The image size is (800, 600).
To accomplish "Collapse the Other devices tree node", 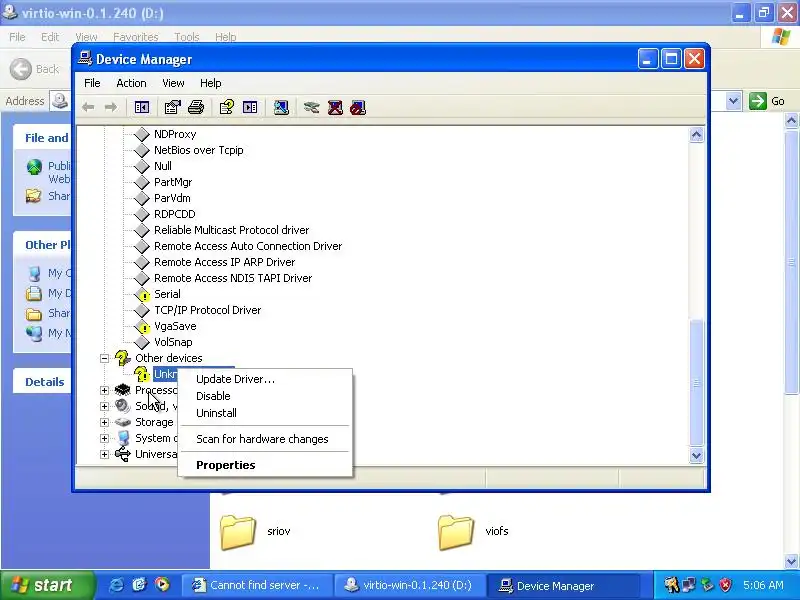I will click(104, 358).
